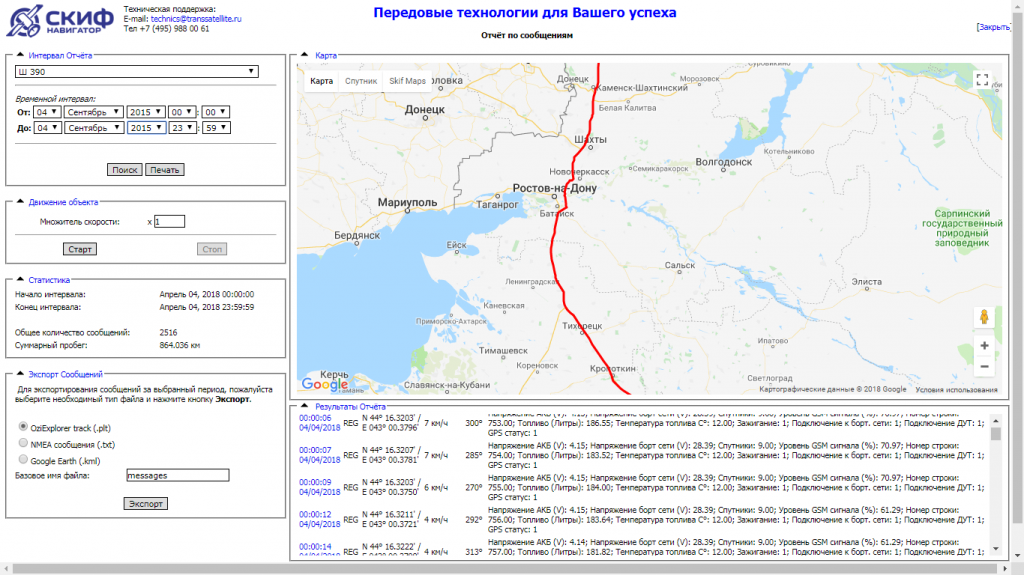Switch map to Skif Maps view
1024x575 pixels.
point(407,81)
